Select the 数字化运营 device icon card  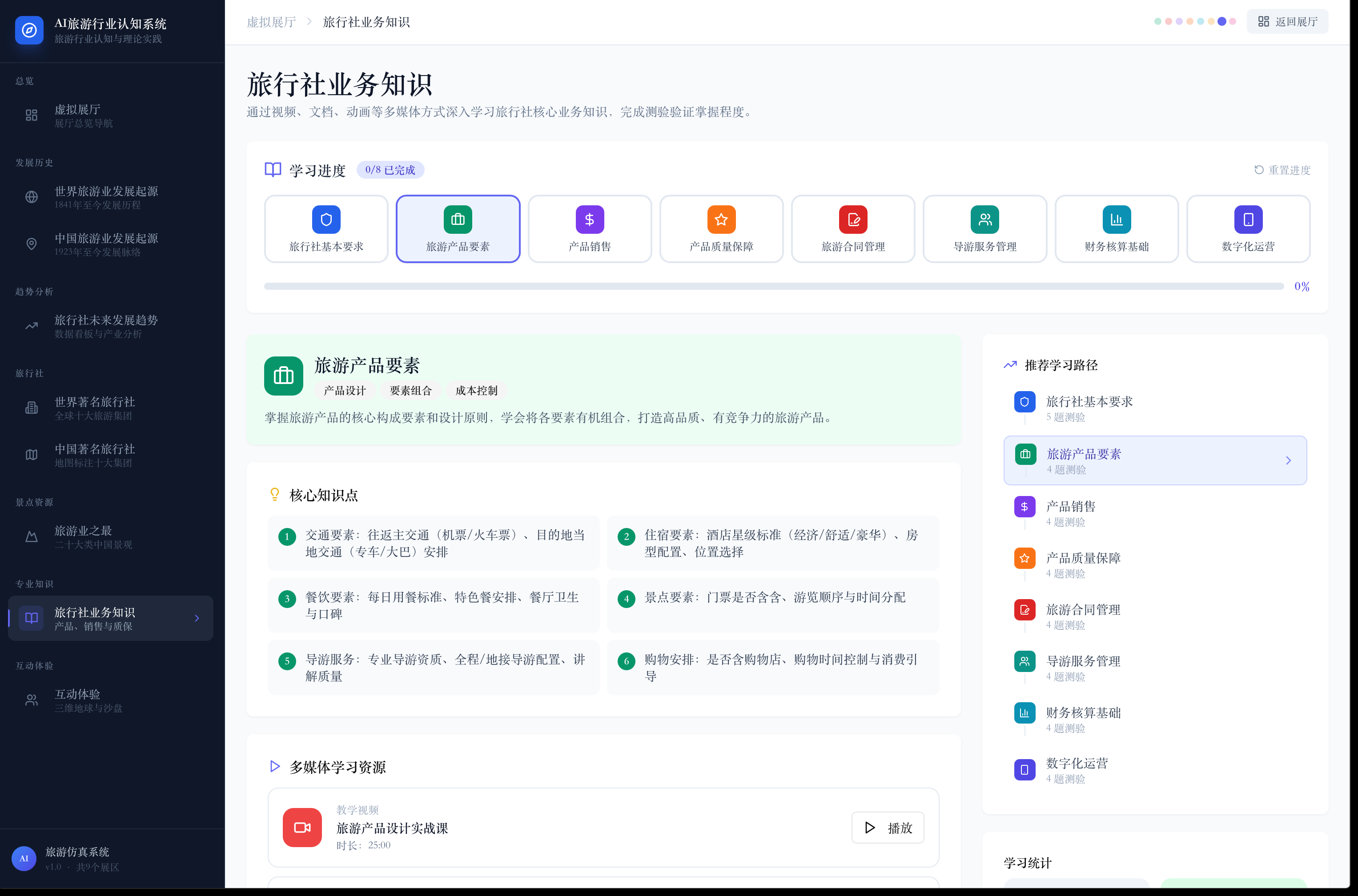pyautogui.click(x=1248, y=228)
